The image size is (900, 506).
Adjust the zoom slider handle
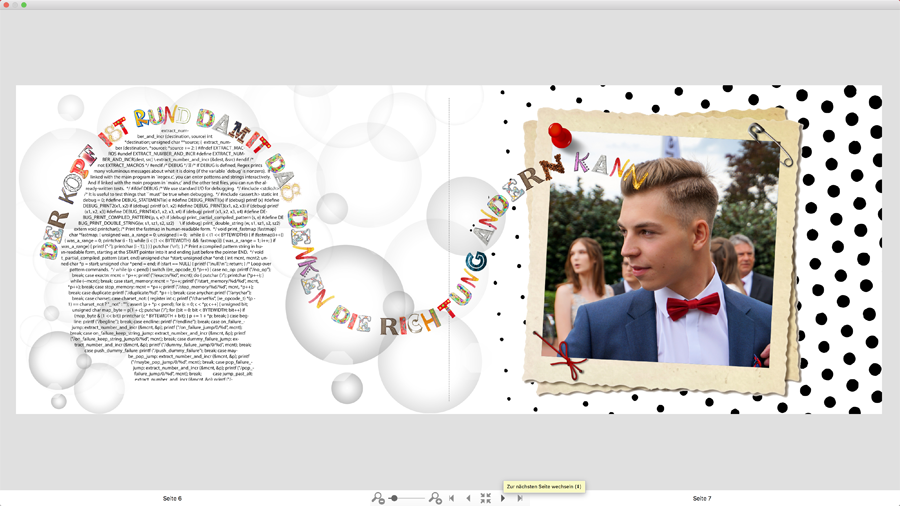394,498
